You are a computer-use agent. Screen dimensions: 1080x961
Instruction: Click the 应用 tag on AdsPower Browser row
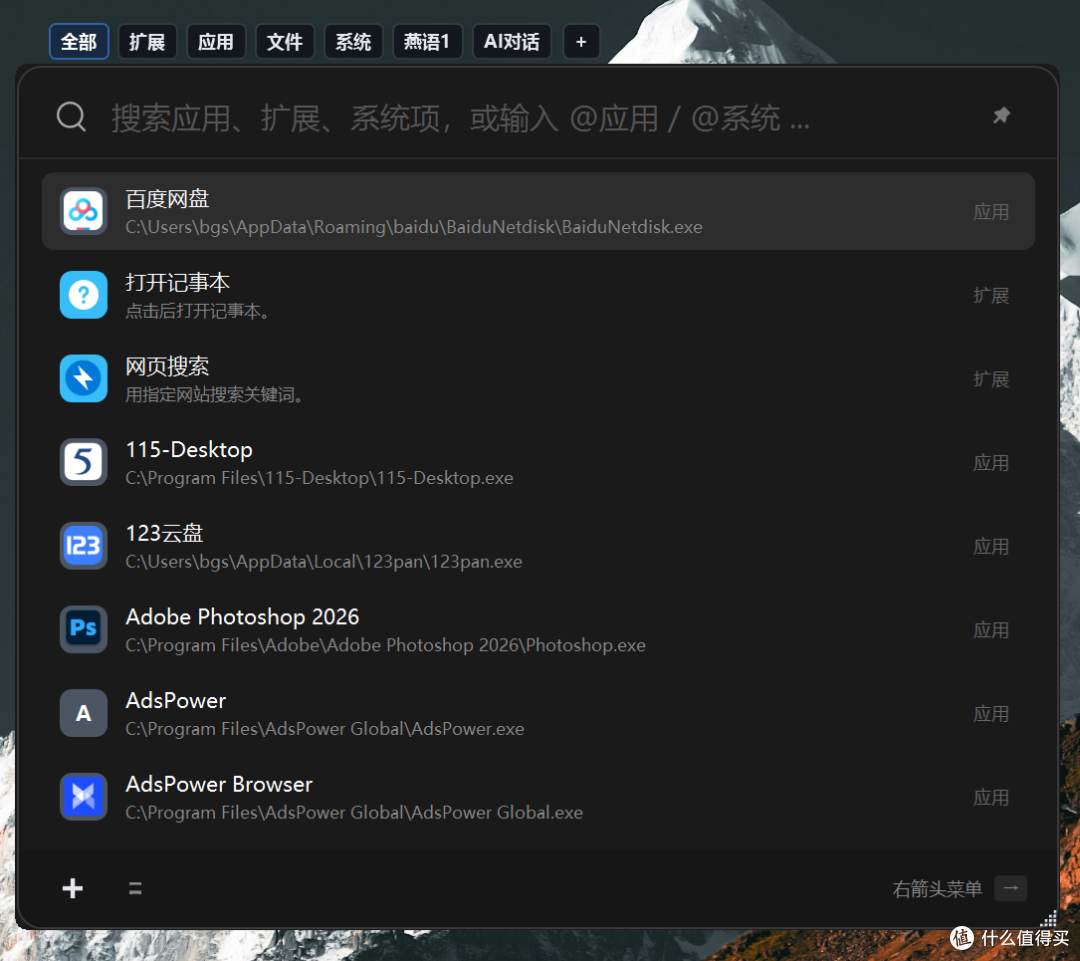(991, 797)
